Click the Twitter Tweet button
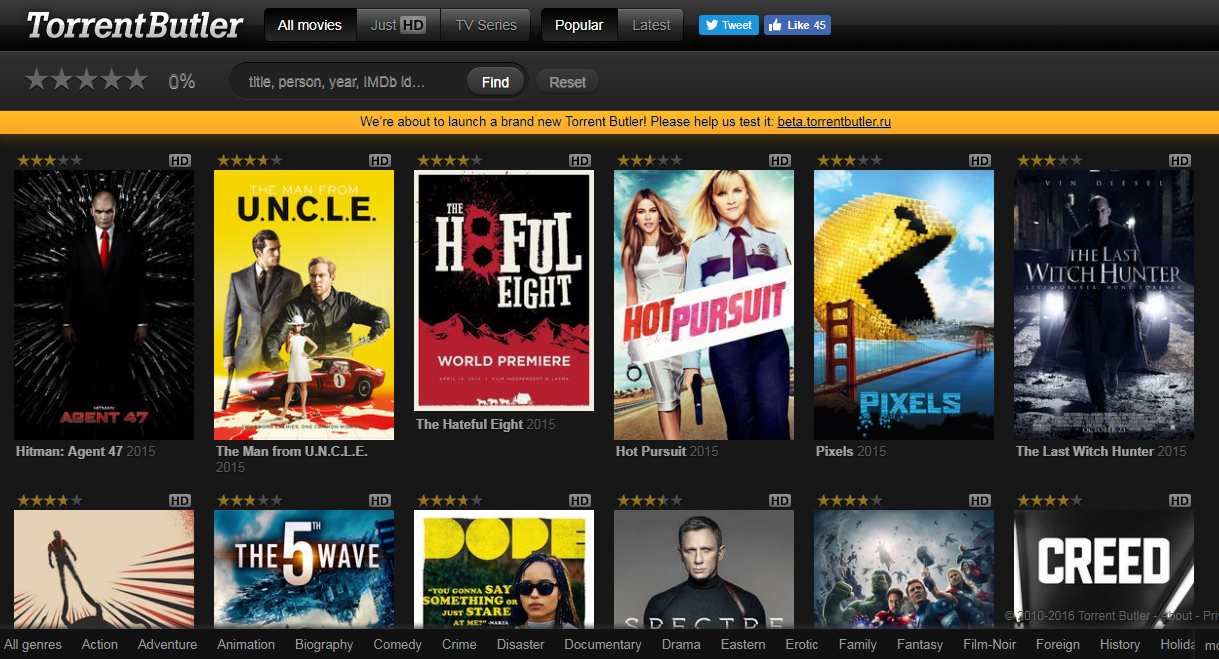 (x=729, y=25)
